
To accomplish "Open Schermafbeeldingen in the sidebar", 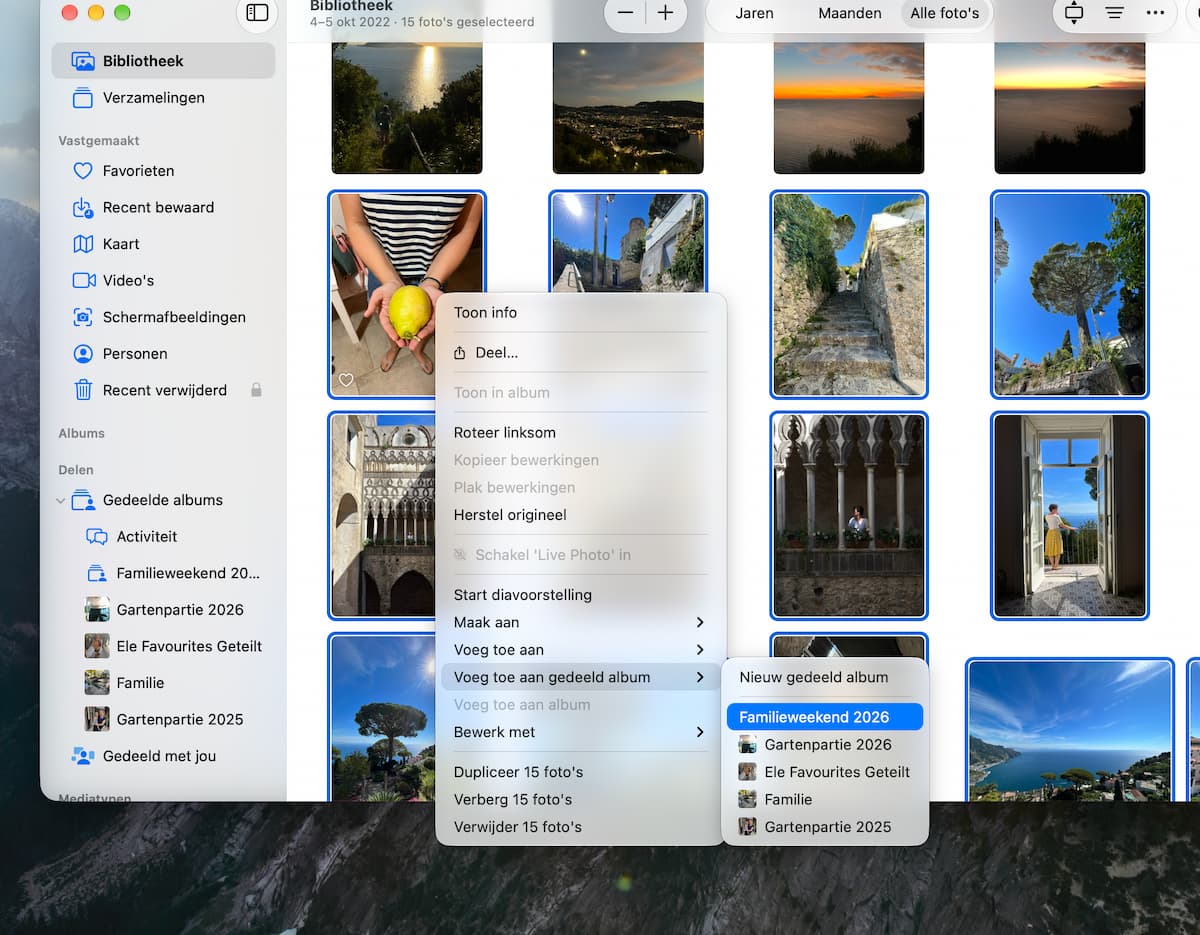I will coord(163,317).
